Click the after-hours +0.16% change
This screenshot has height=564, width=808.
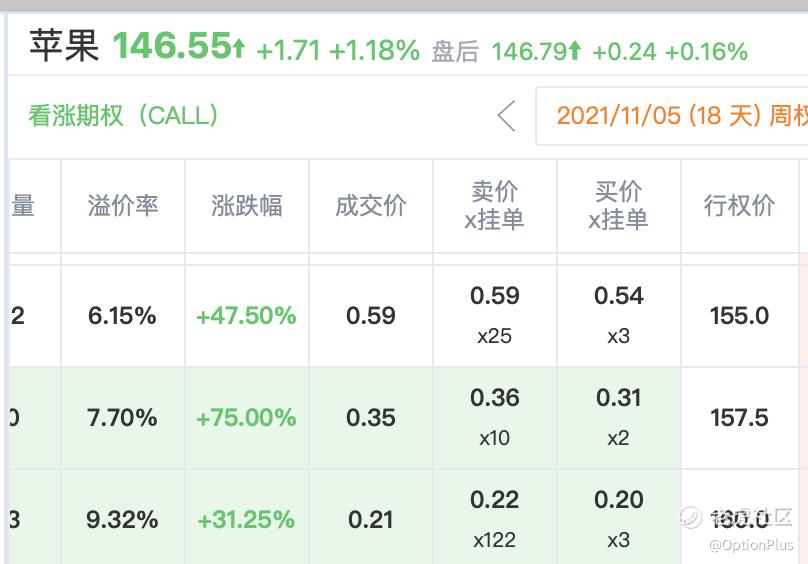click(706, 52)
